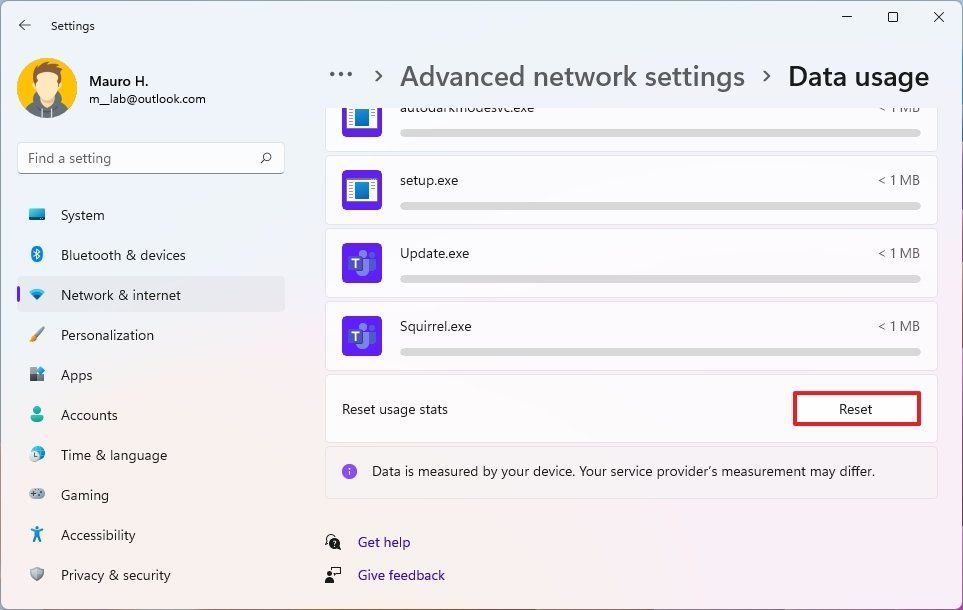Image resolution: width=963 pixels, height=610 pixels.
Task: Select the Accounts people icon
Action: [x=37, y=415]
